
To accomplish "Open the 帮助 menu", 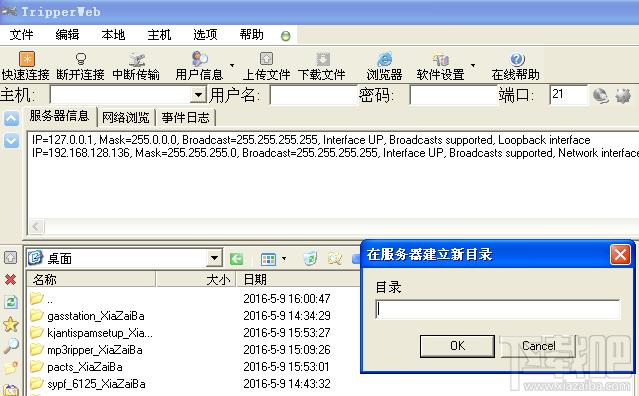I will pyautogui.click(x=251, y=35).
